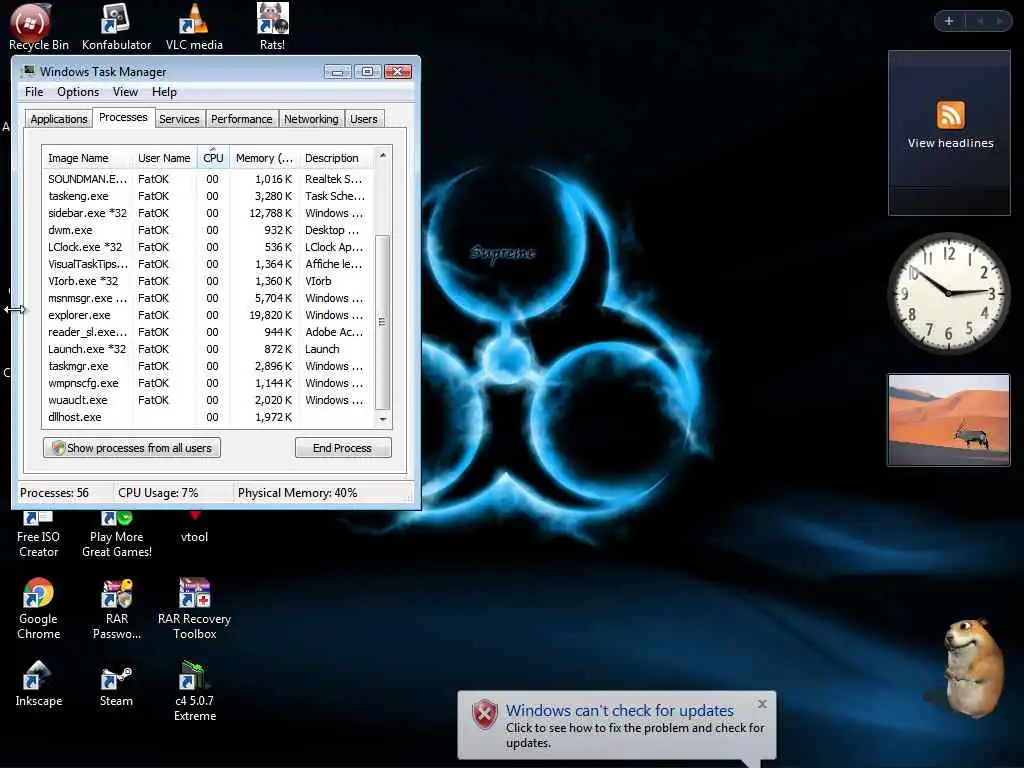This screenshot has width=1024, height=768.
Task: Open the Recycle Bin desktop icon
Action: (38, 26)
